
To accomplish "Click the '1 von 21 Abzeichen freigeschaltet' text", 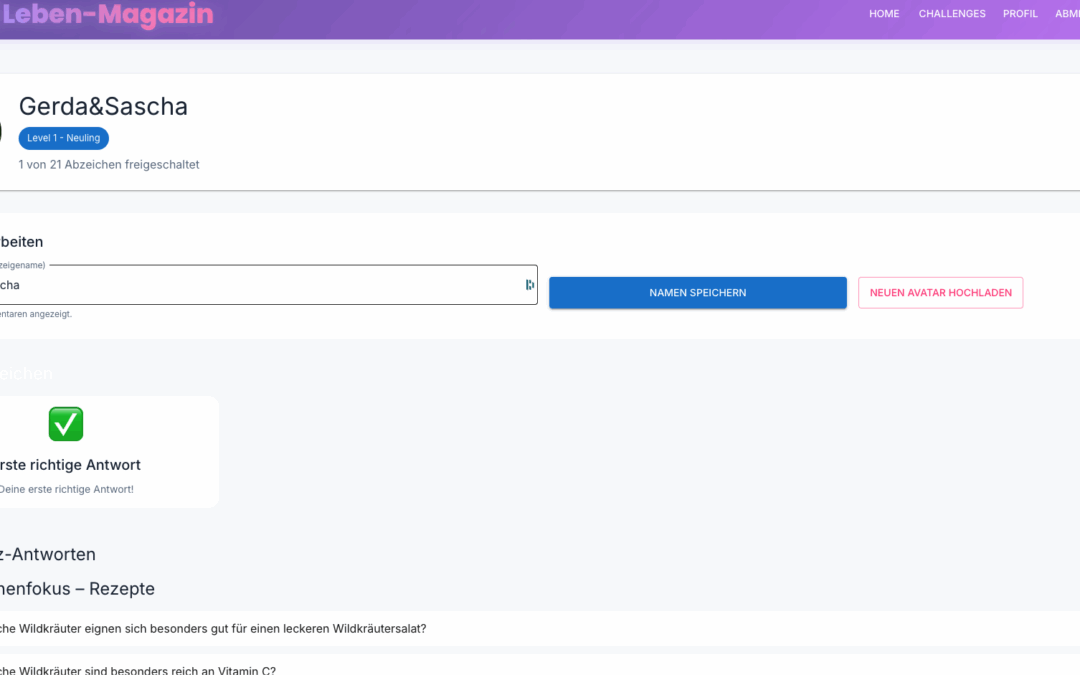I will 109,164.
